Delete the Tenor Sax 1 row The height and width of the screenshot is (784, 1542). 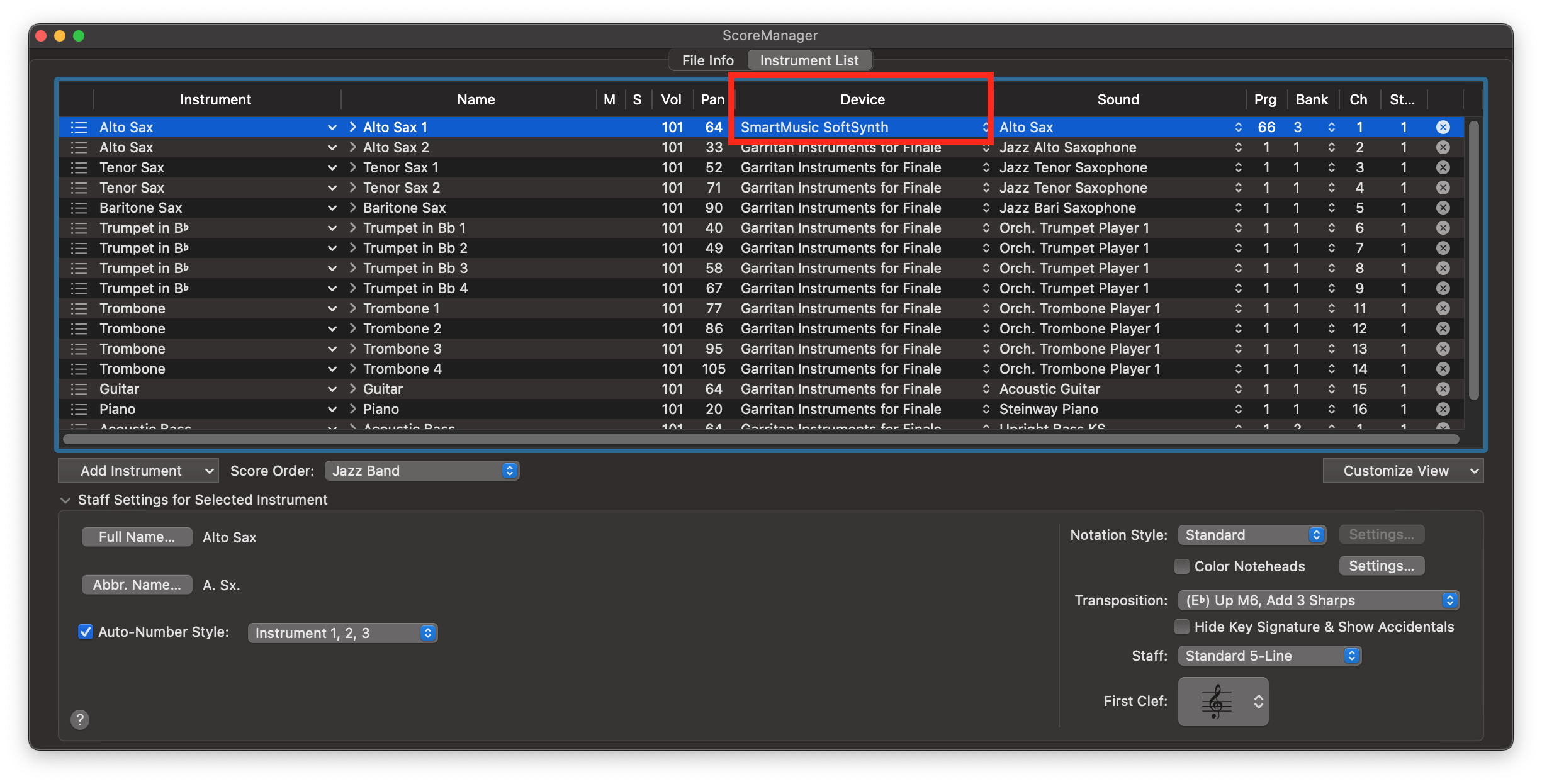(1443, 167)
